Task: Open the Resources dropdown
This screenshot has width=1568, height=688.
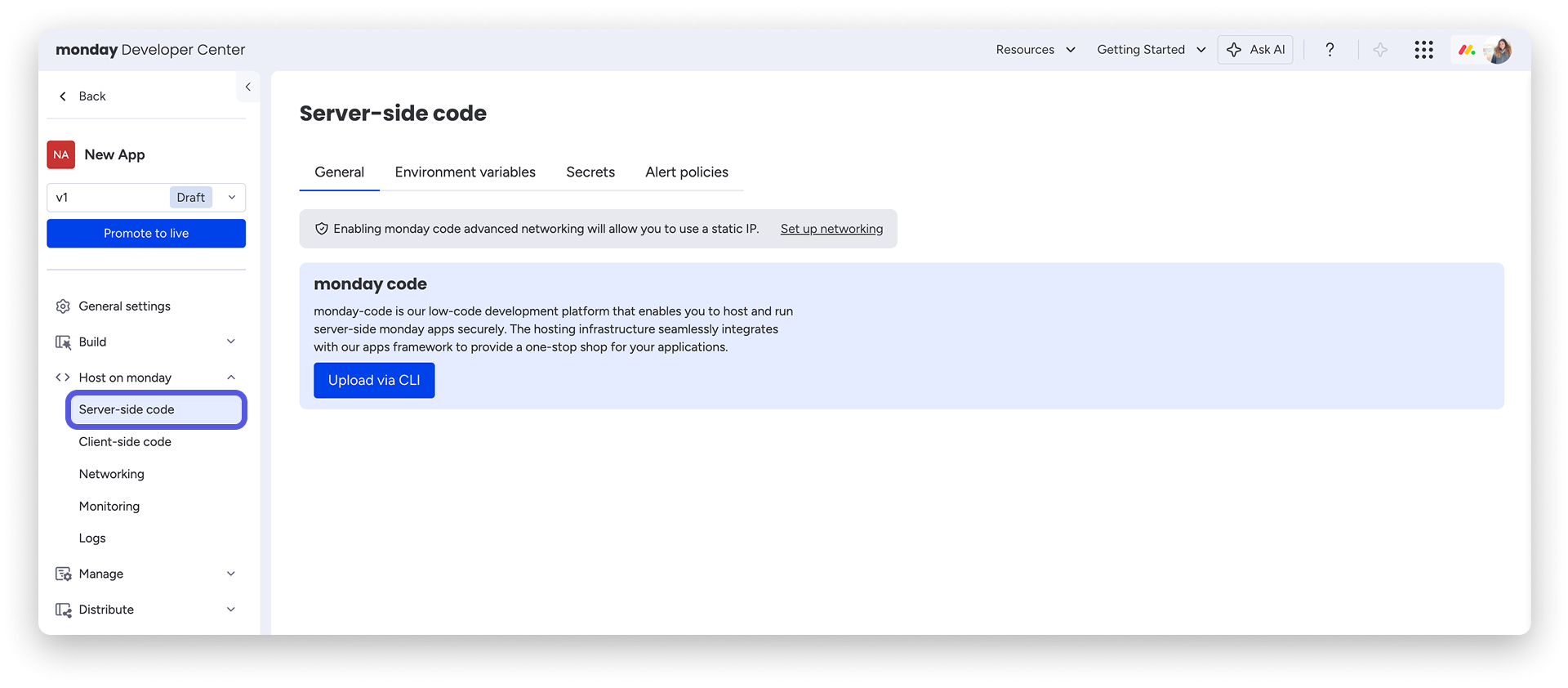Action: [1036, 50]
